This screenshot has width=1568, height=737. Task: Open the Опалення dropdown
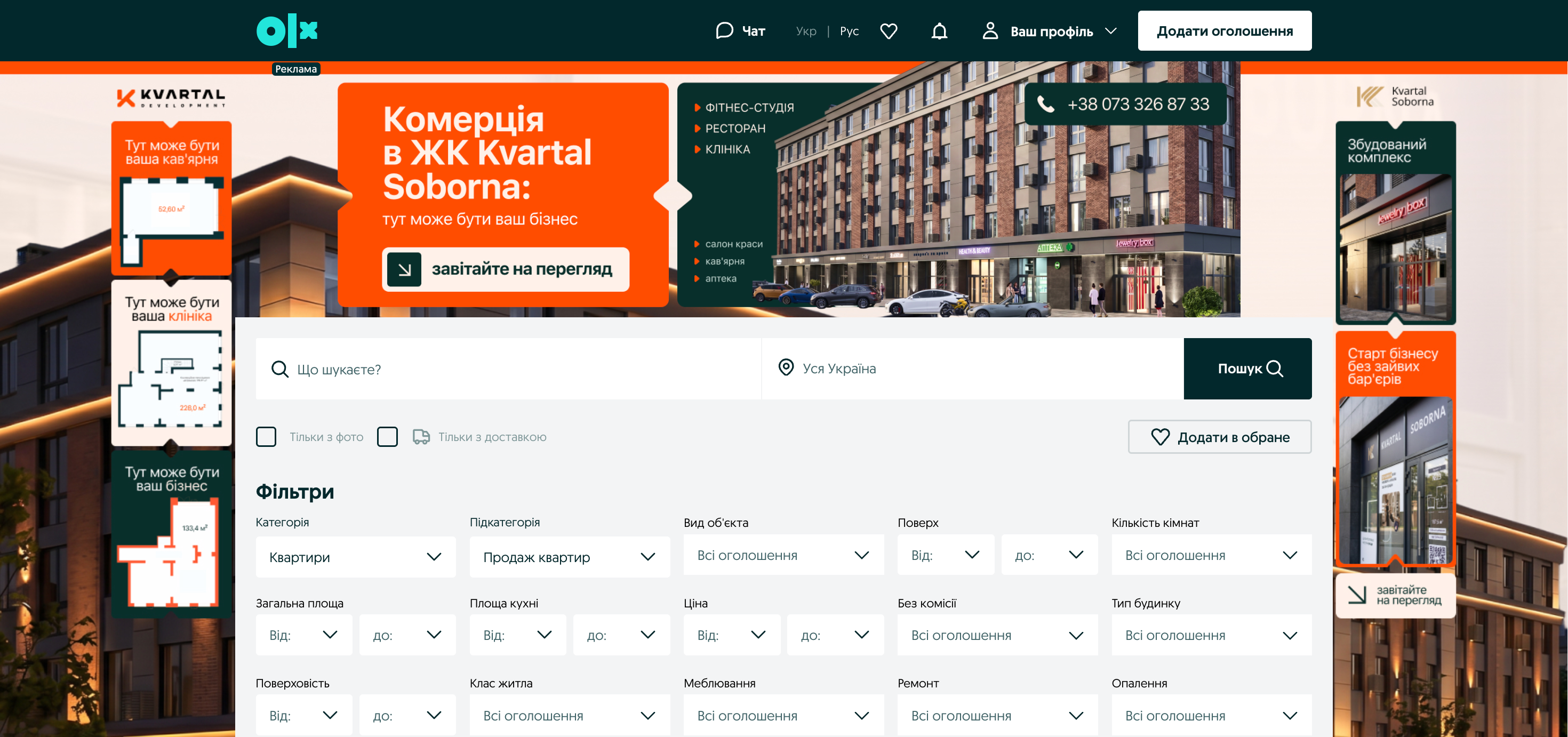[x=1211, y=715]
